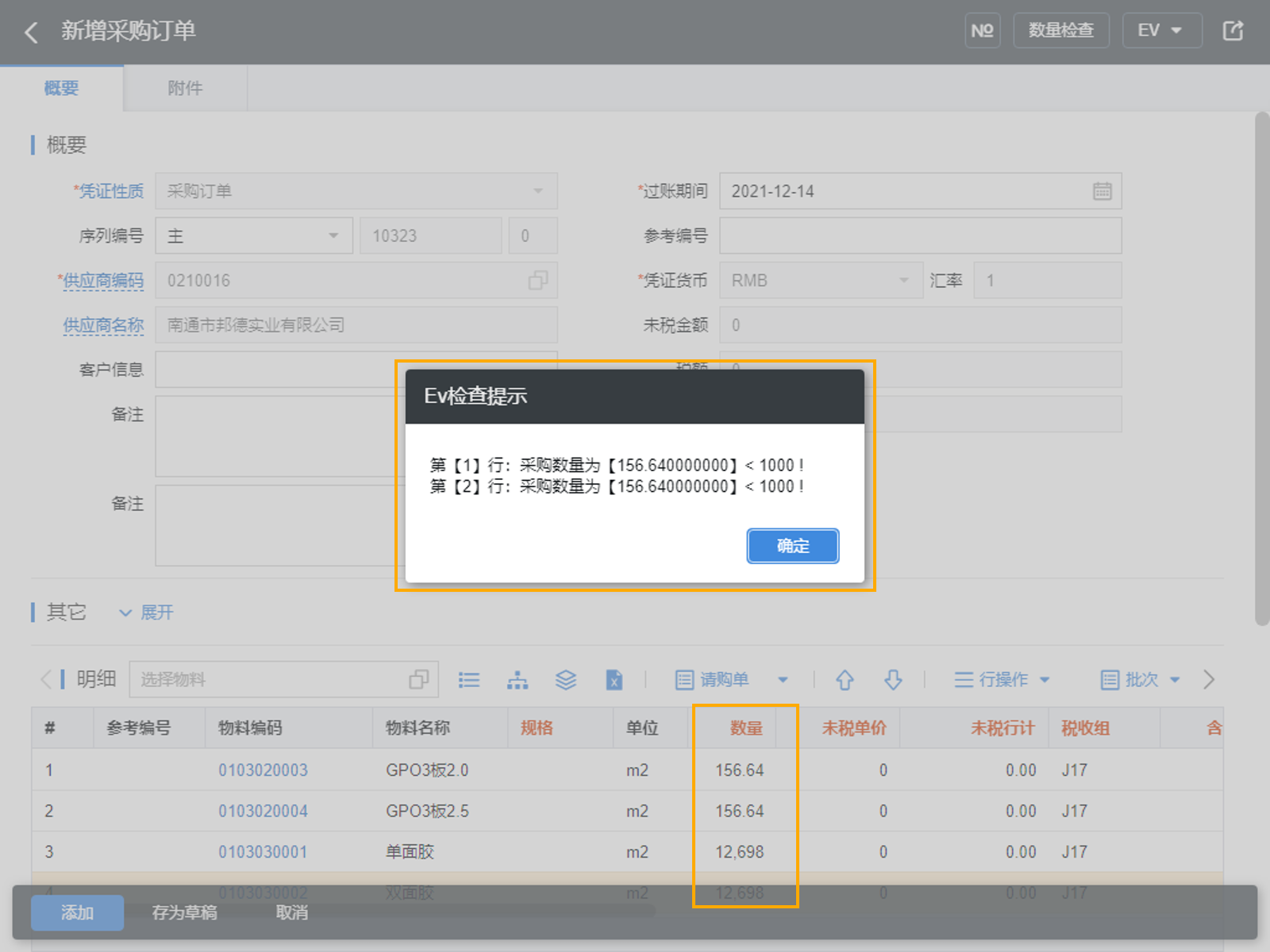This screenshot has width=1270, height=952.
Task: Open the EV dropdown menu
Action: (1162, 31)
